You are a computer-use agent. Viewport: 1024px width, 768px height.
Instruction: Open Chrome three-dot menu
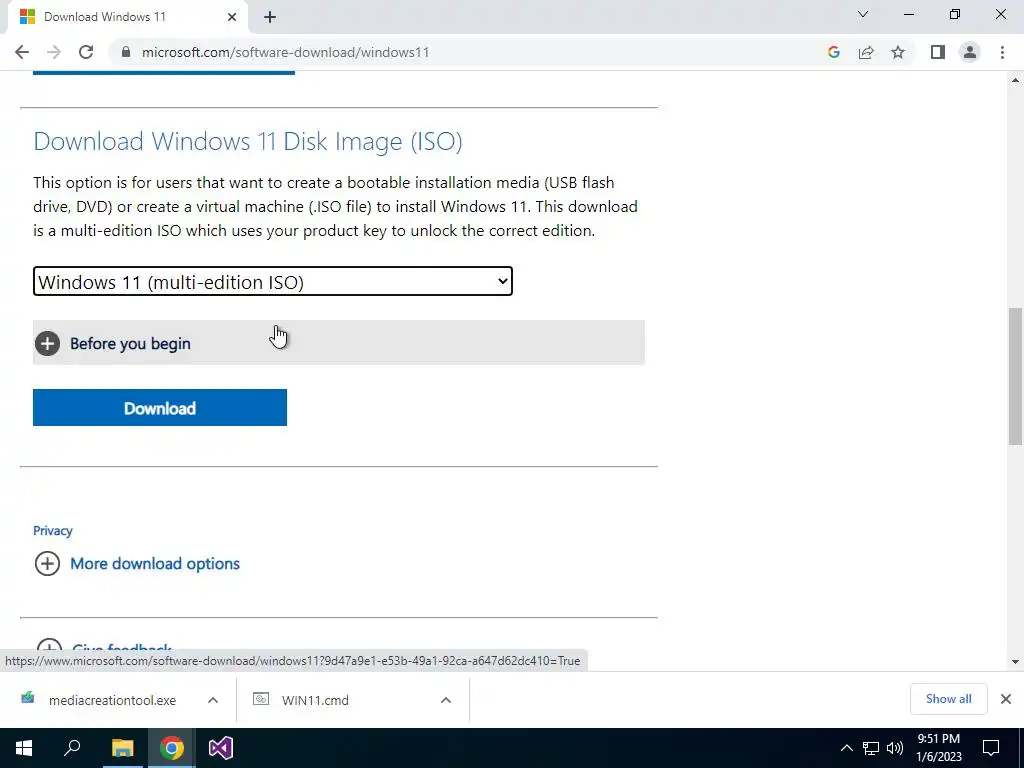click(x=1002, y=52)
